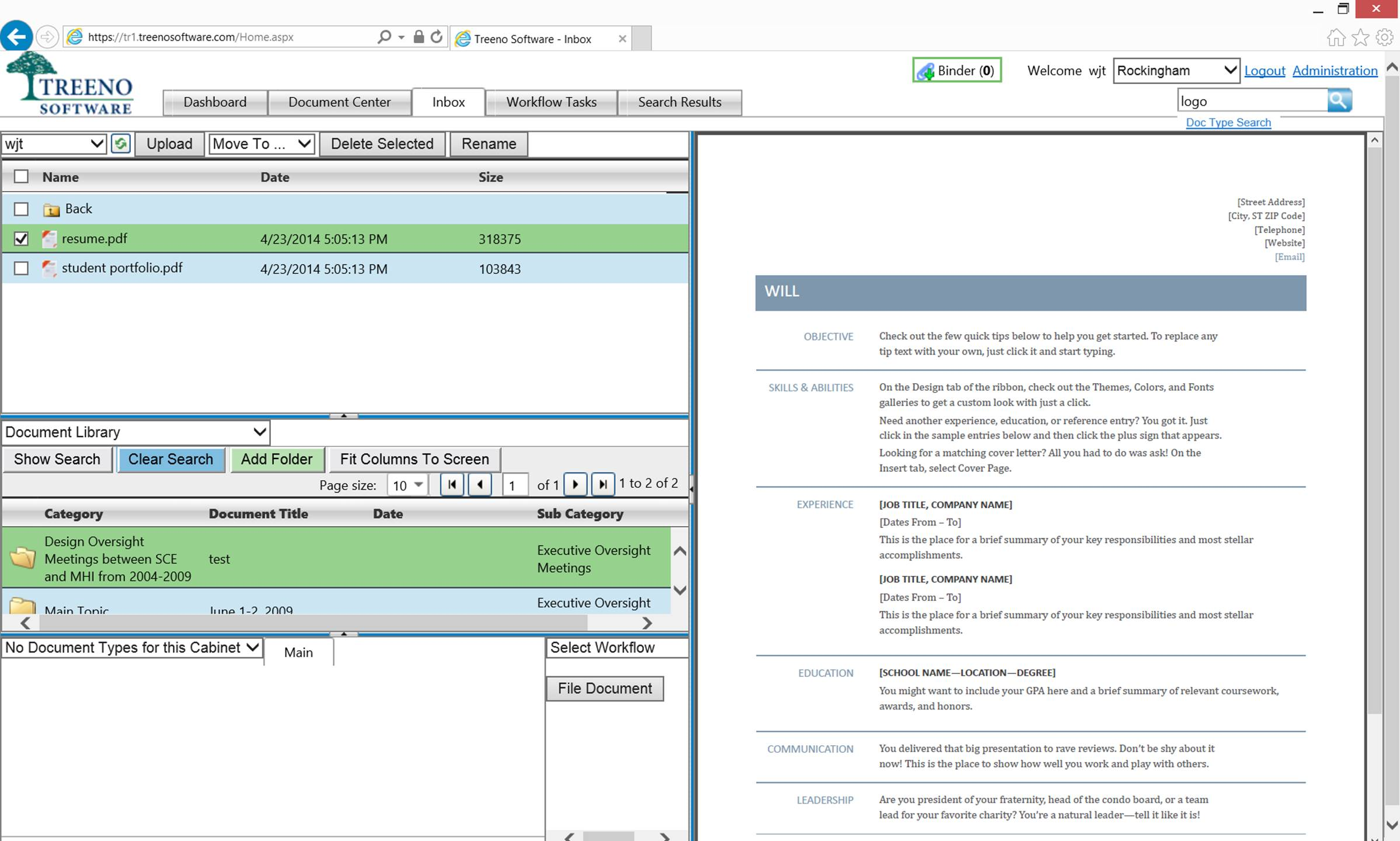Click the Back folder icon
The width and height of the screenshot is (1400, 841).
[x=51, y=209]
